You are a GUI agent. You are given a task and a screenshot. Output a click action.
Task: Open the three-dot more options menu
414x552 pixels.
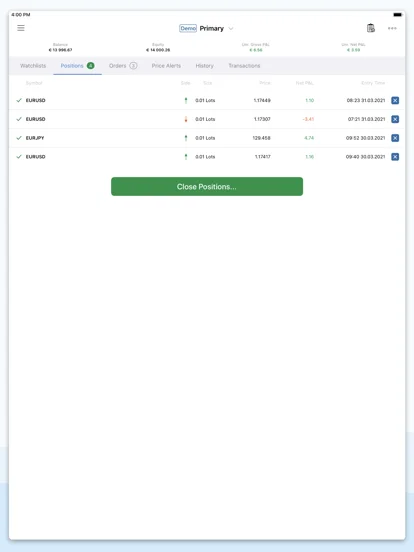point(392,28)
